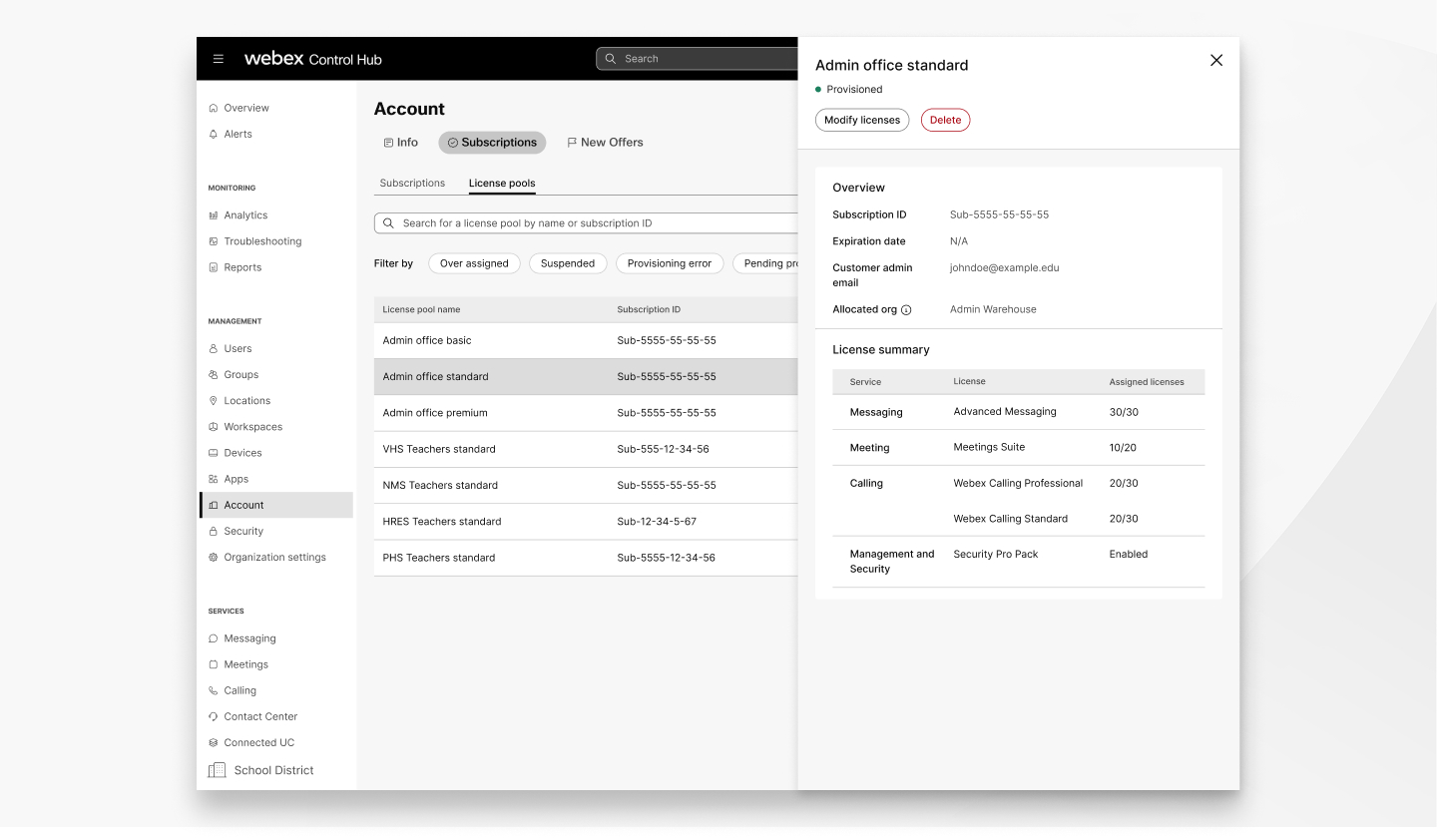This screenshot has height=840, width=1437.
Task: Select the Admin office premium row
Action: click(x=586, y=413)
